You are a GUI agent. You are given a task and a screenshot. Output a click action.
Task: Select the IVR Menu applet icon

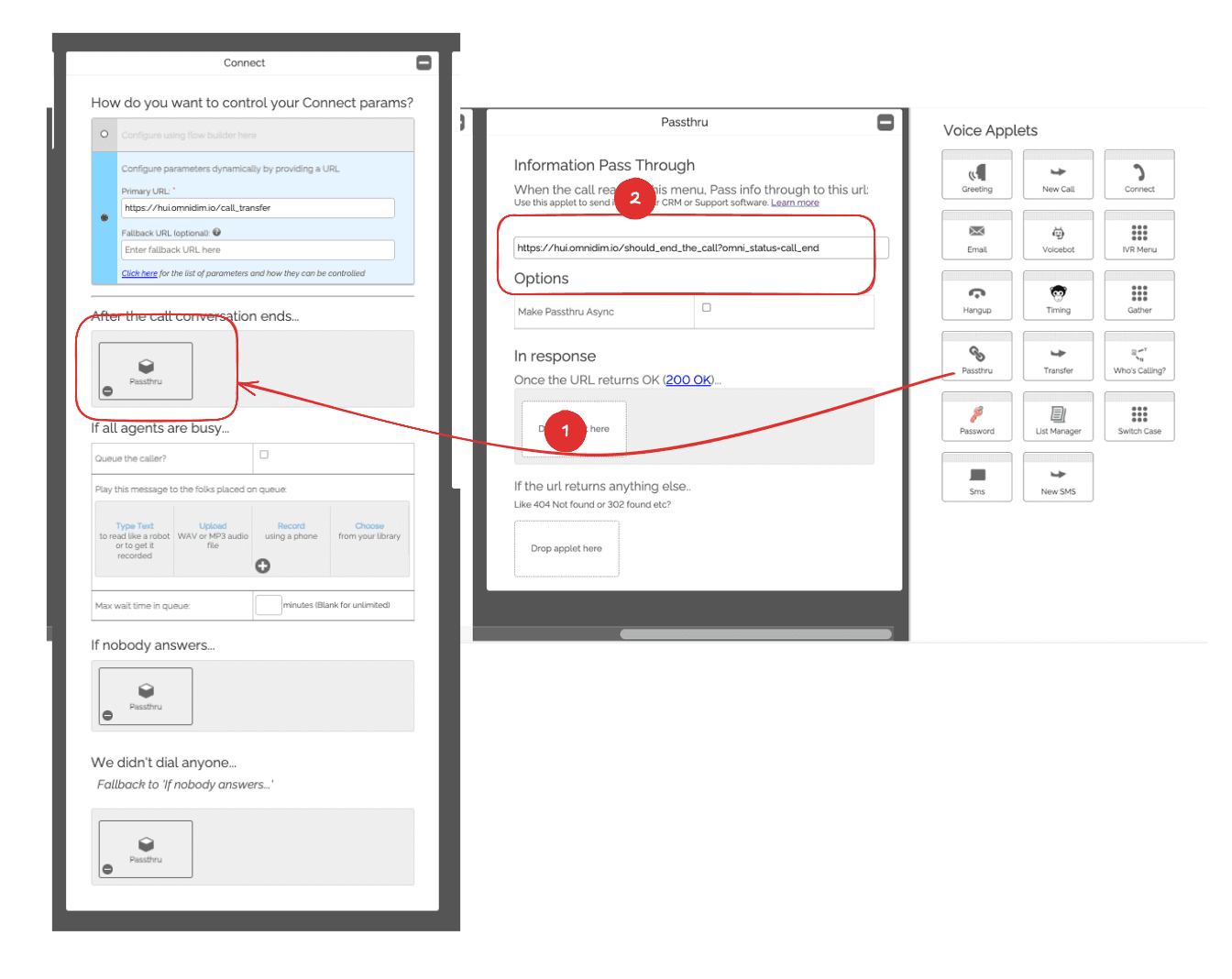coord(1139,235)
